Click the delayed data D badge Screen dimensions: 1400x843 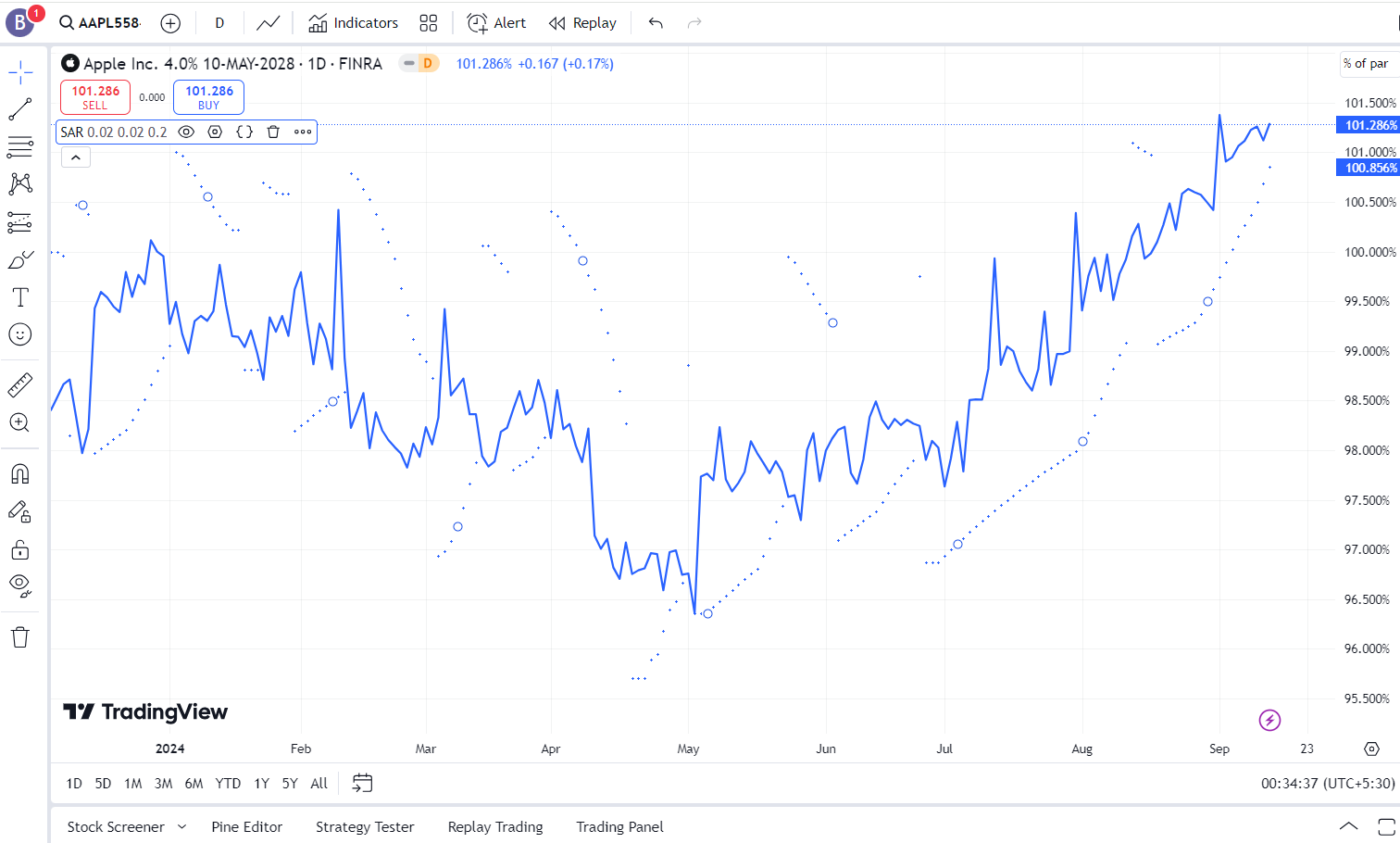427,64
